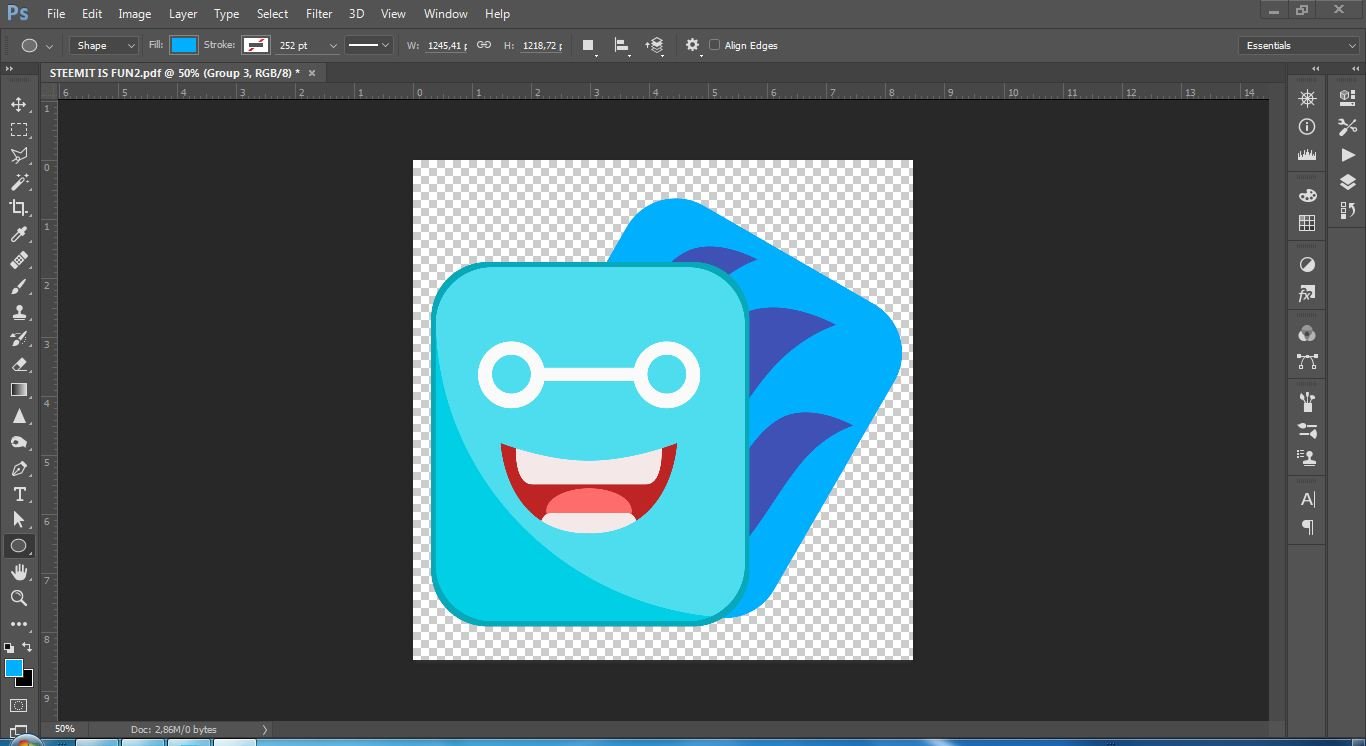Select the Sharpen tool
The height and width of the screenshot is (746, 1366).
click(19, 416)
